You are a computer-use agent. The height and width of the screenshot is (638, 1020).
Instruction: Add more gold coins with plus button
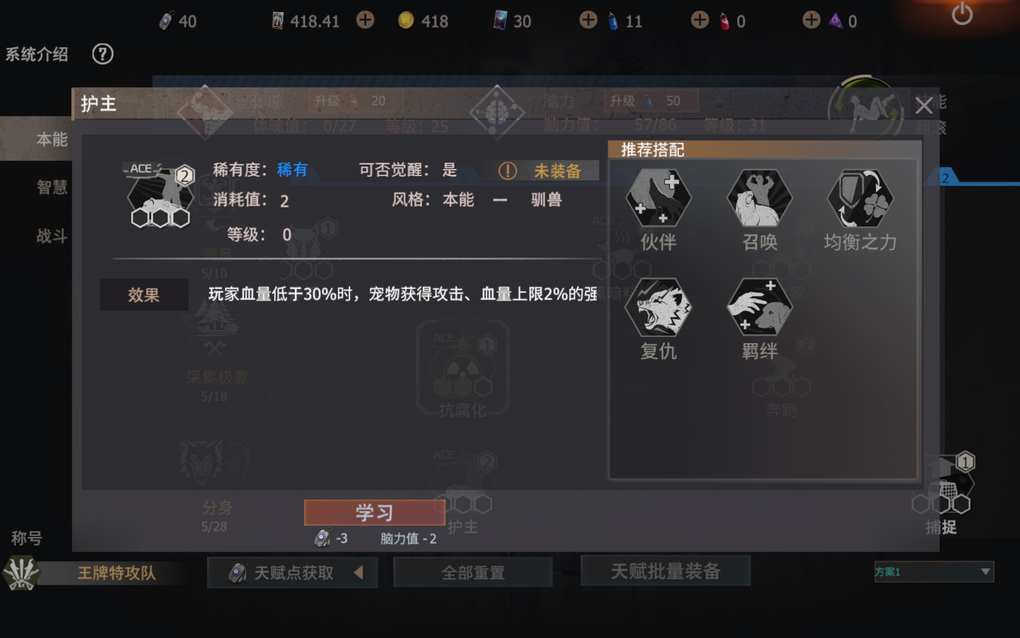[366, 20]
